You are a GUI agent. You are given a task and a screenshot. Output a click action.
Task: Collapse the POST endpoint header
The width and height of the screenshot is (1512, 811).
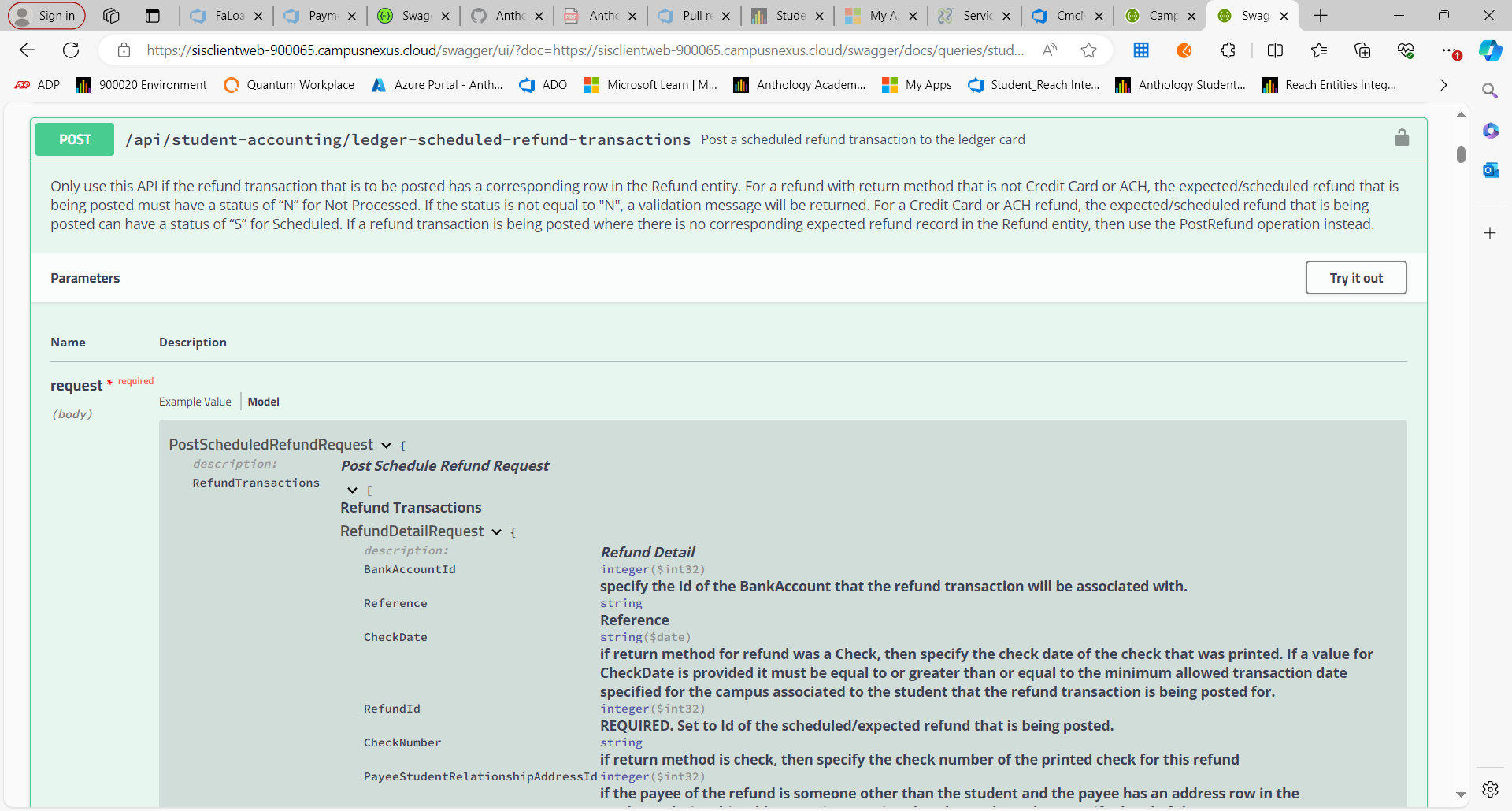[728, 139]
